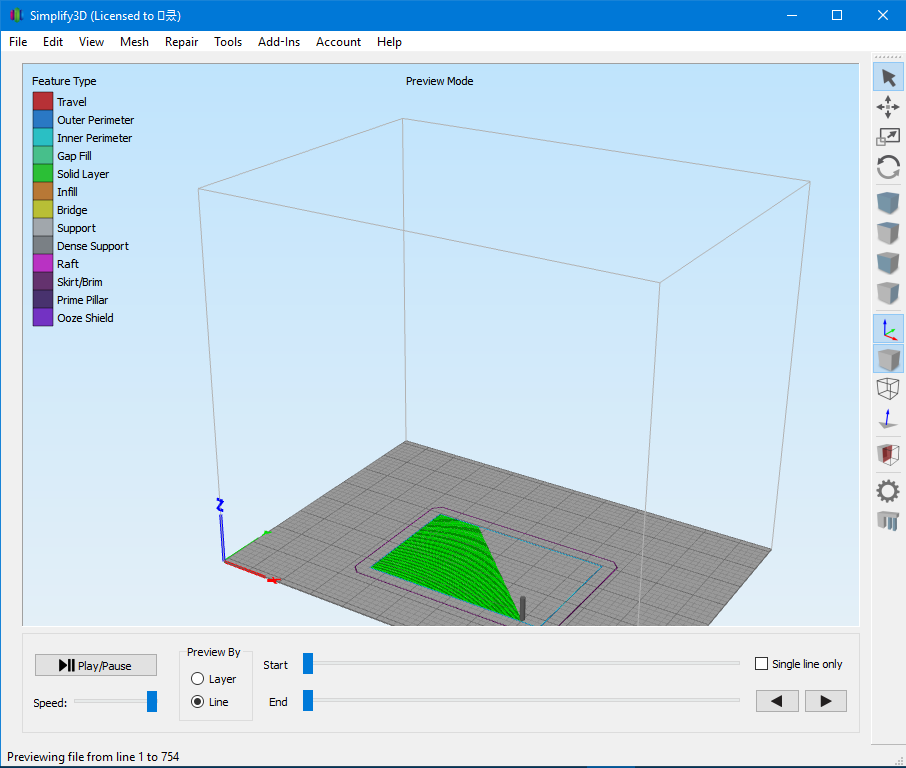Step to next line with right arrow
The image size is (906, 768).
coord(826,701)
